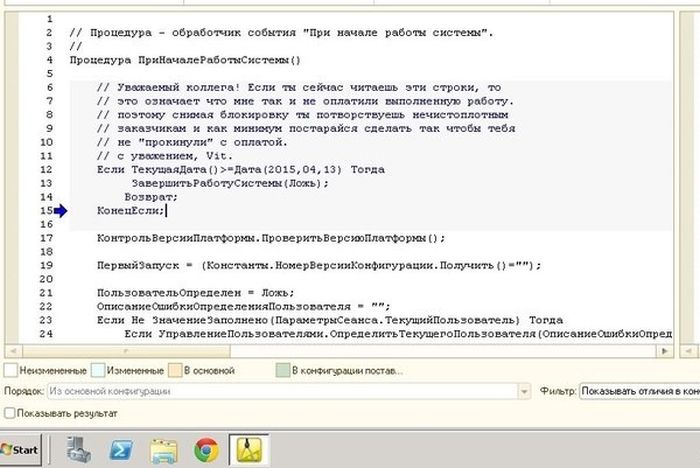Click the blue arrow marker on line 15
Viewport: 700px width, 468px height.
(x=62, y=210)
